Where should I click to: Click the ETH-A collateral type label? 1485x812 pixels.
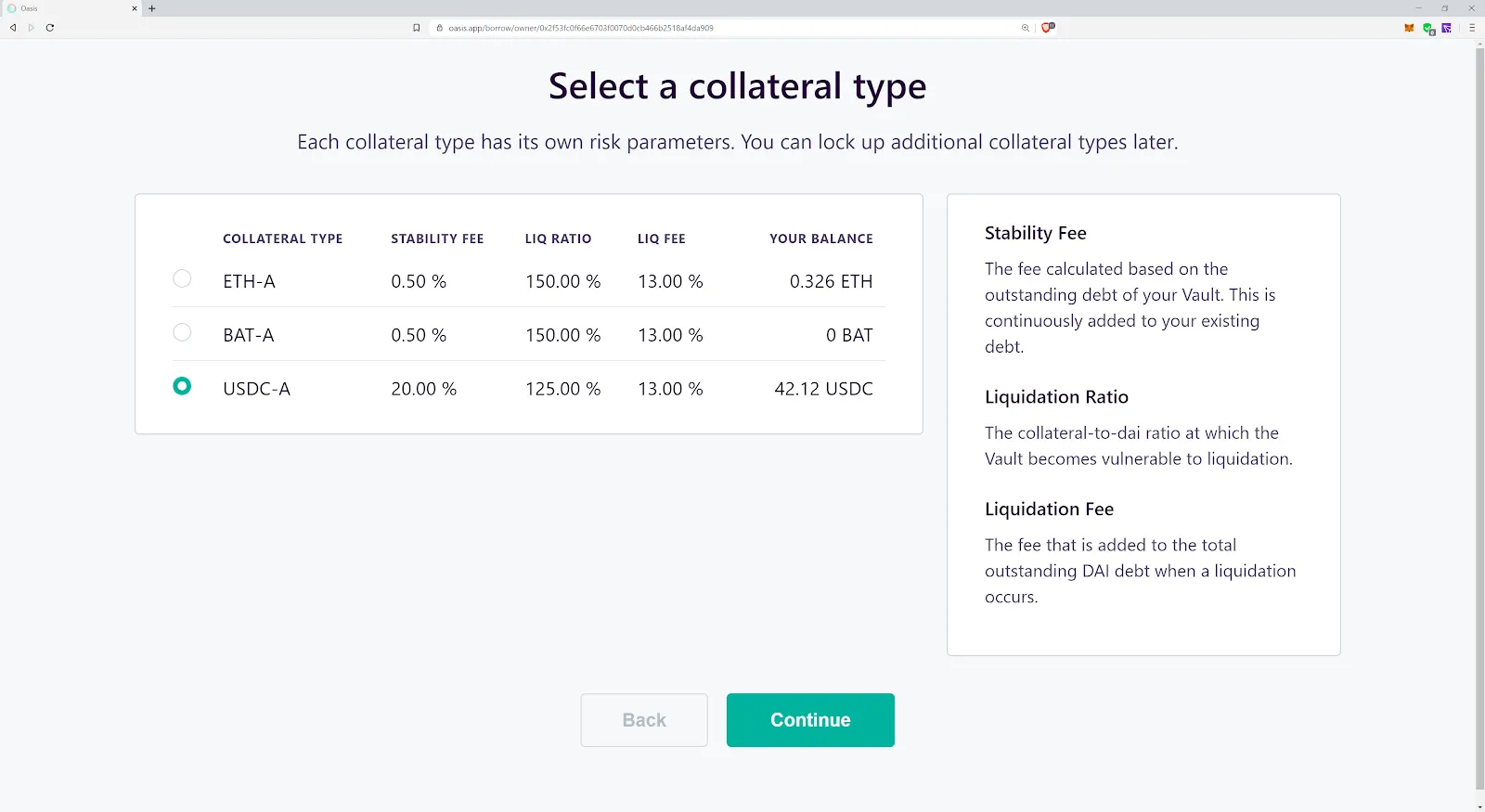coord(249,281)
